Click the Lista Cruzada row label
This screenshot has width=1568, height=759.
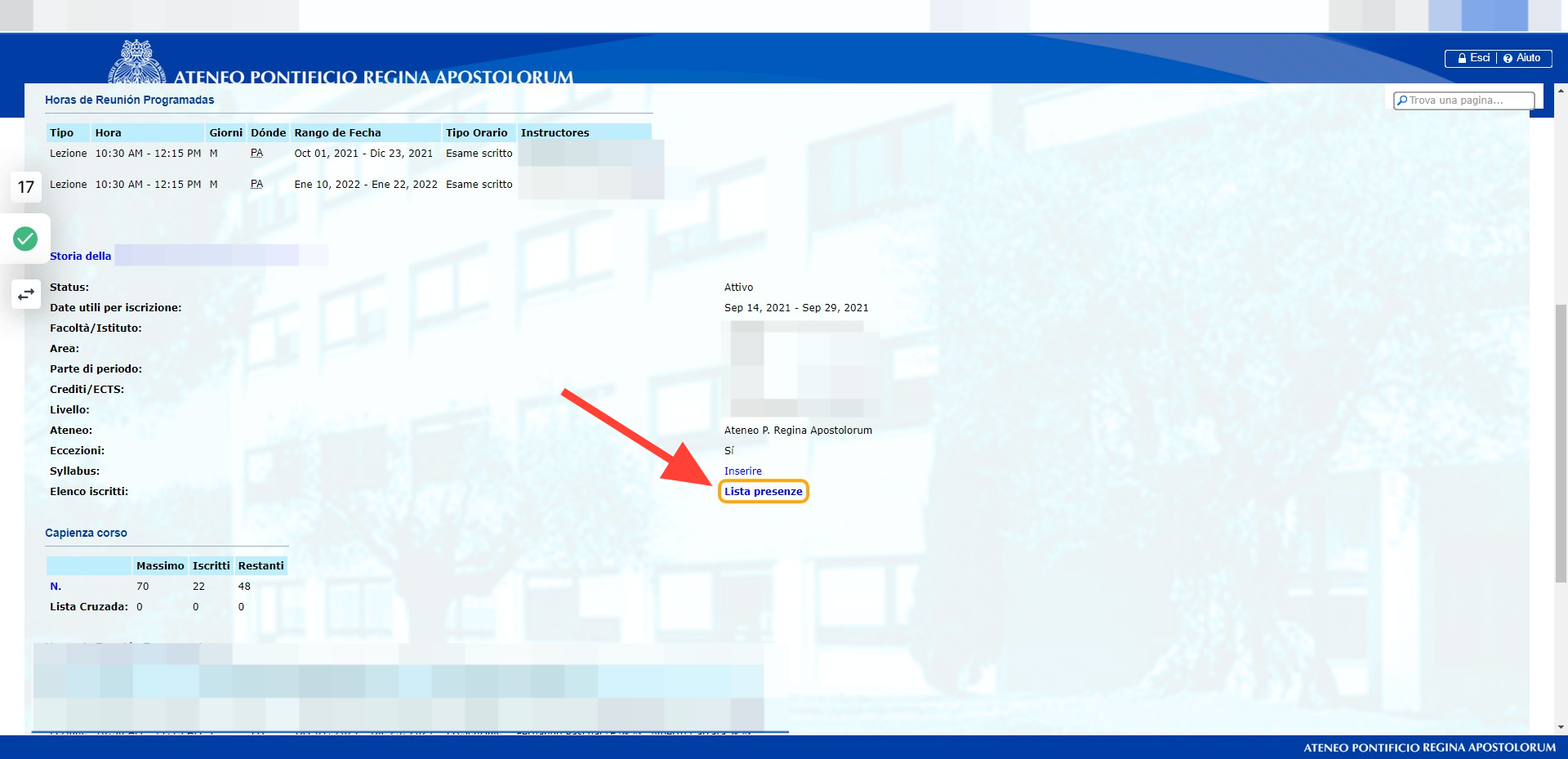coord(89,607)
